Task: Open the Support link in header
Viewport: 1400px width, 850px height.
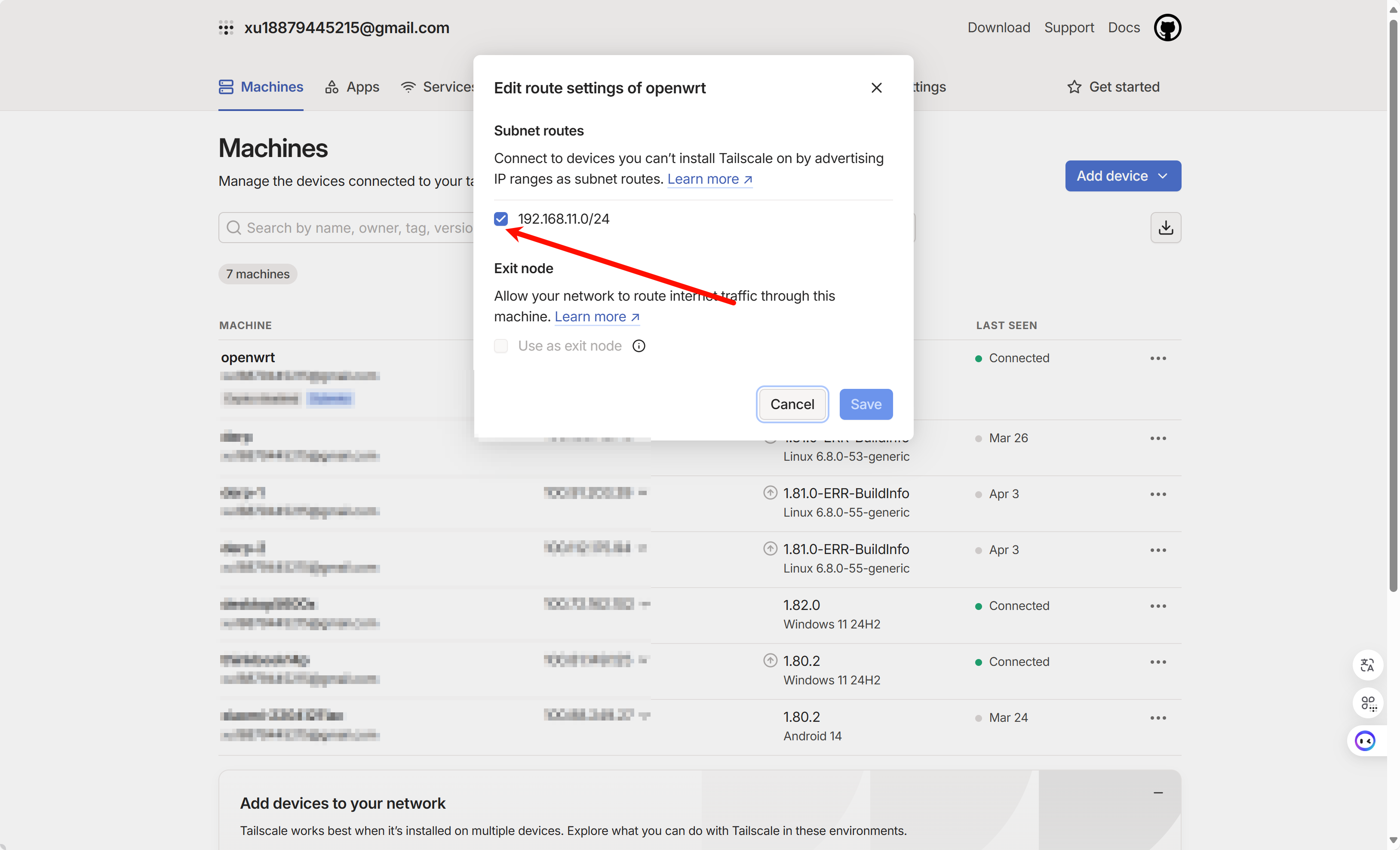Action: click(x=1069, y=27)
